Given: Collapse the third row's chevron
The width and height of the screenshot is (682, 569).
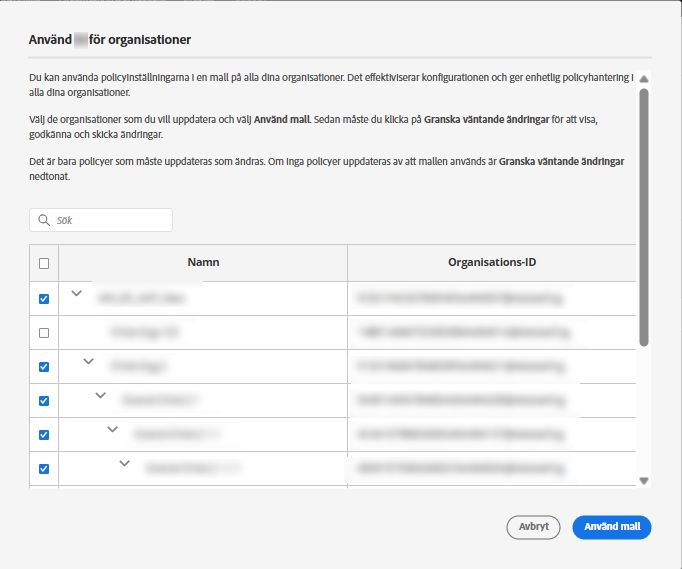Looking at the screenshot, I should click(x=89, y=361).
